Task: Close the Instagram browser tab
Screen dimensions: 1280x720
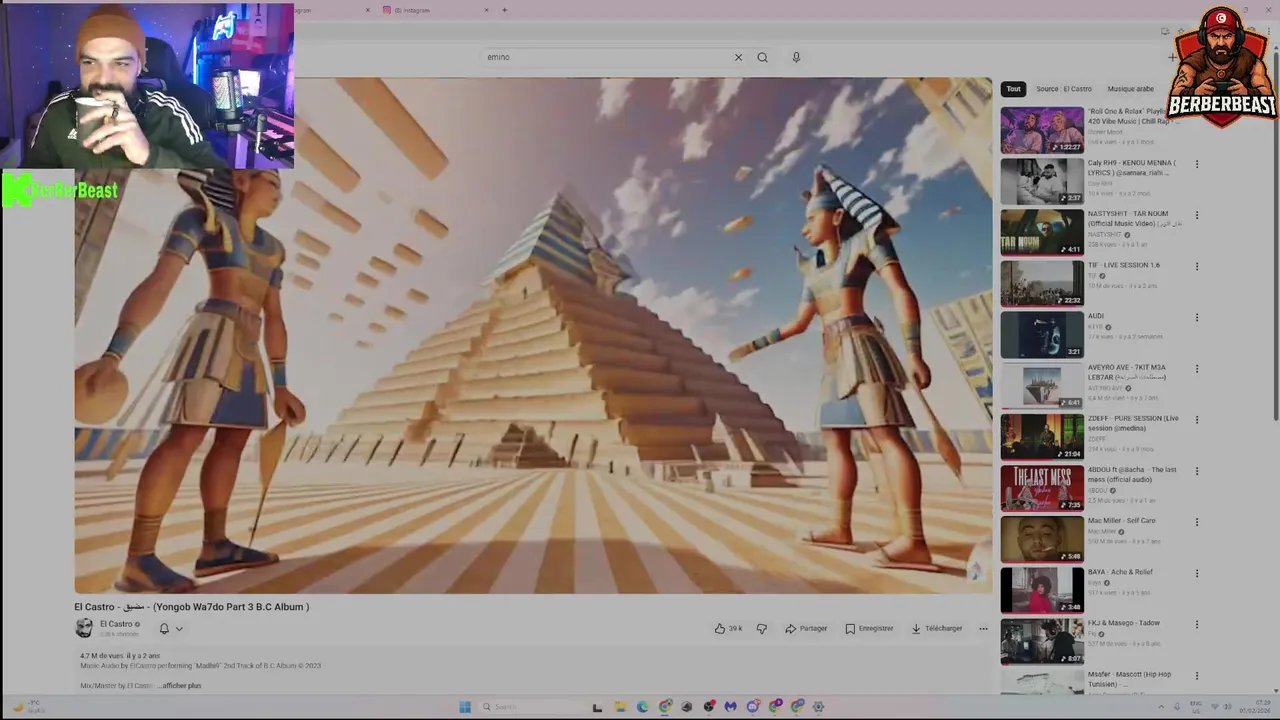Action: [487, 10]
